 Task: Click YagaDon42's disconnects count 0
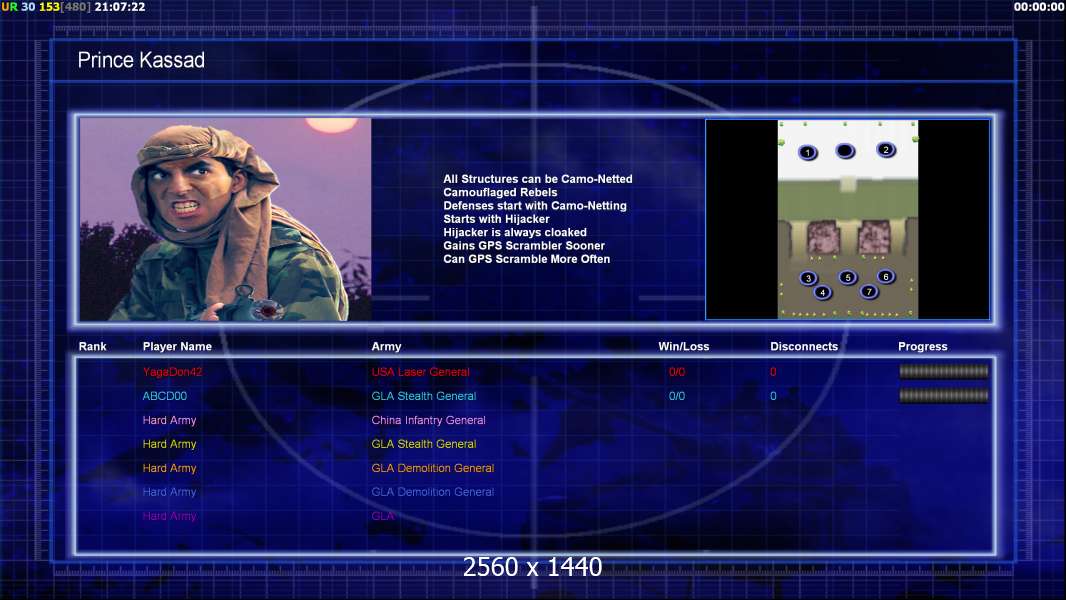(773, 372)
